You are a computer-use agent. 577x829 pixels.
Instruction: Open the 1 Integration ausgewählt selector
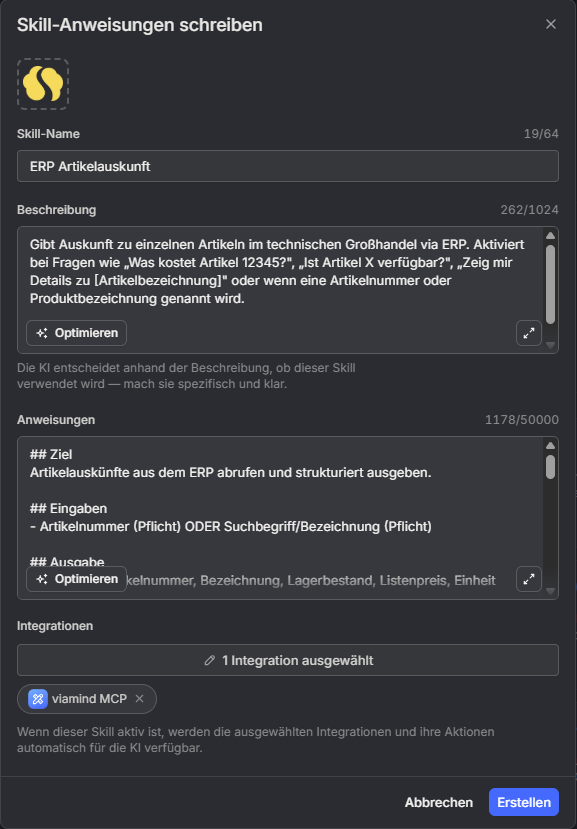point(288,660)
